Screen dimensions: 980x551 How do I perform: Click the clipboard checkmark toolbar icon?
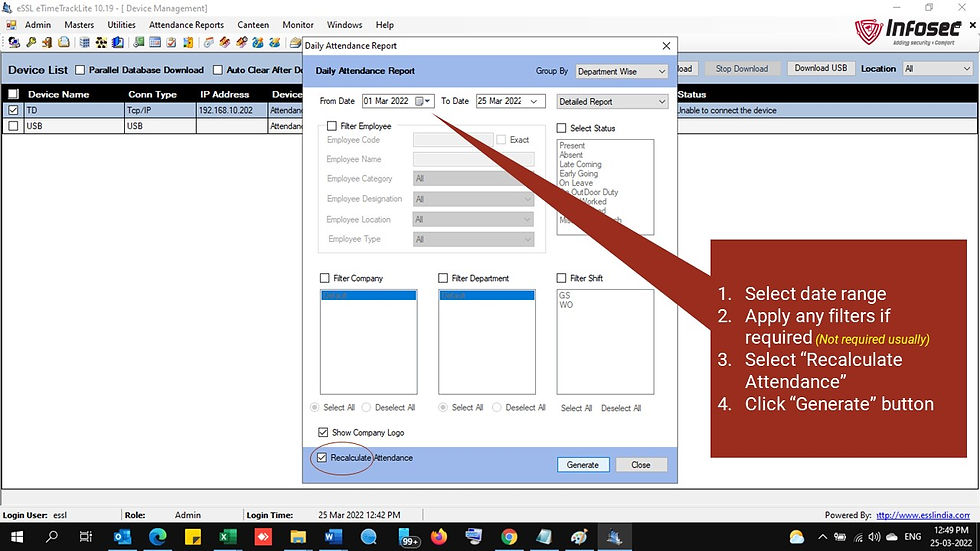tap(171, 42)
